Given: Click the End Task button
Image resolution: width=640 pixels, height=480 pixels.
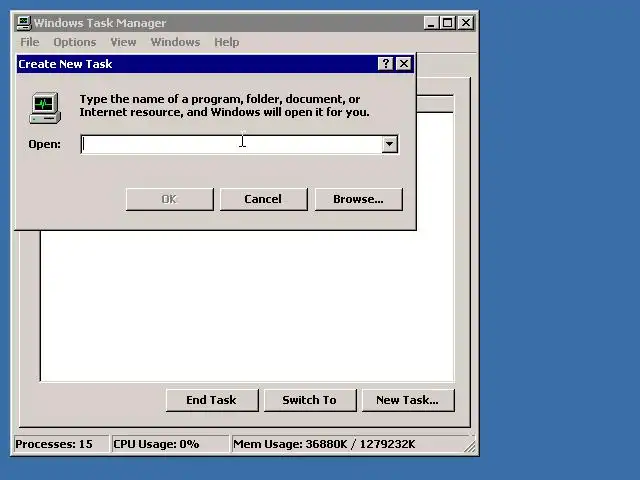Looking at the screenshot, I should pyautogui.click(x=212, y=400).
